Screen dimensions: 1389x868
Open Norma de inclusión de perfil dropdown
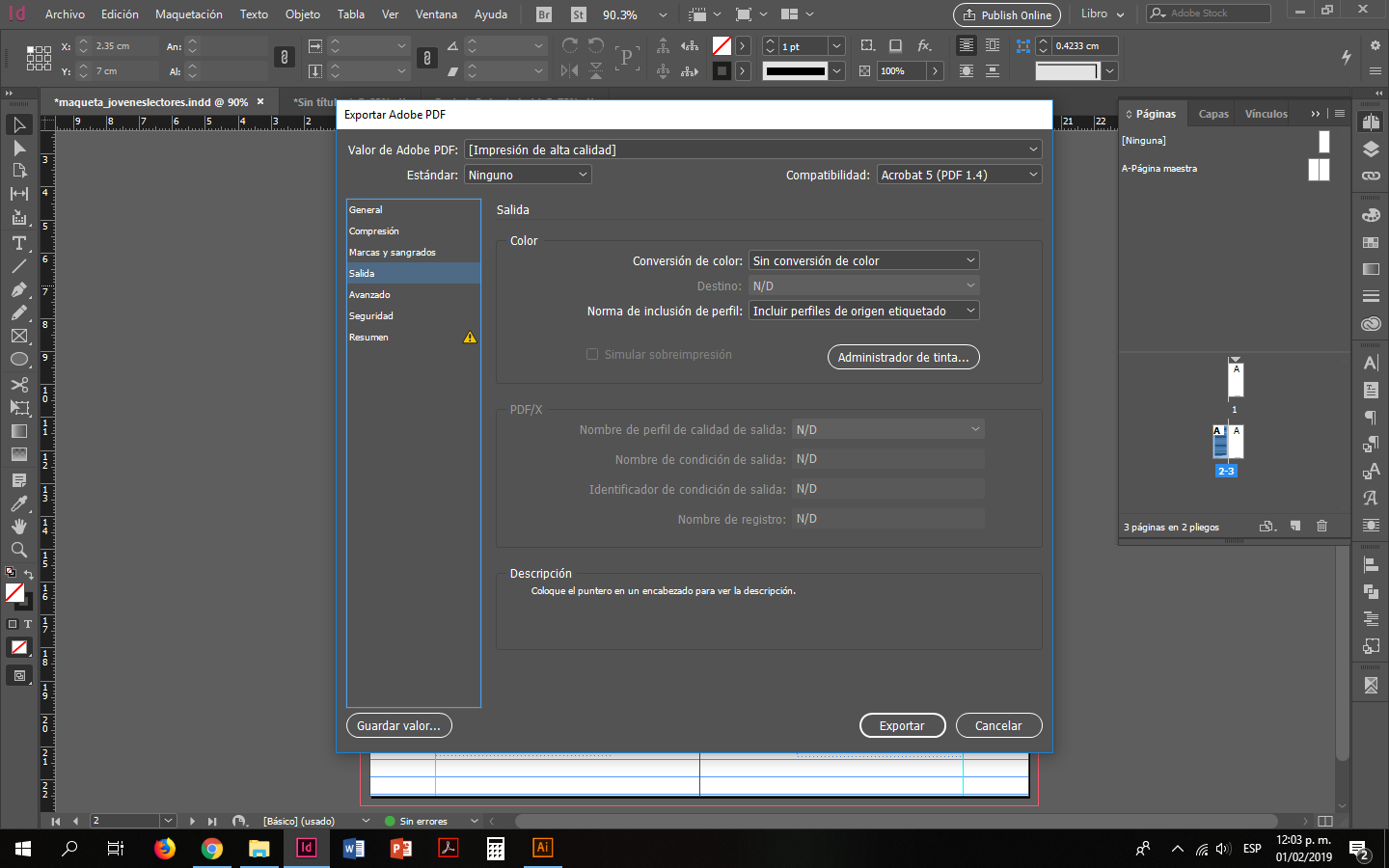pyautogui.click(x=864, y=311)
